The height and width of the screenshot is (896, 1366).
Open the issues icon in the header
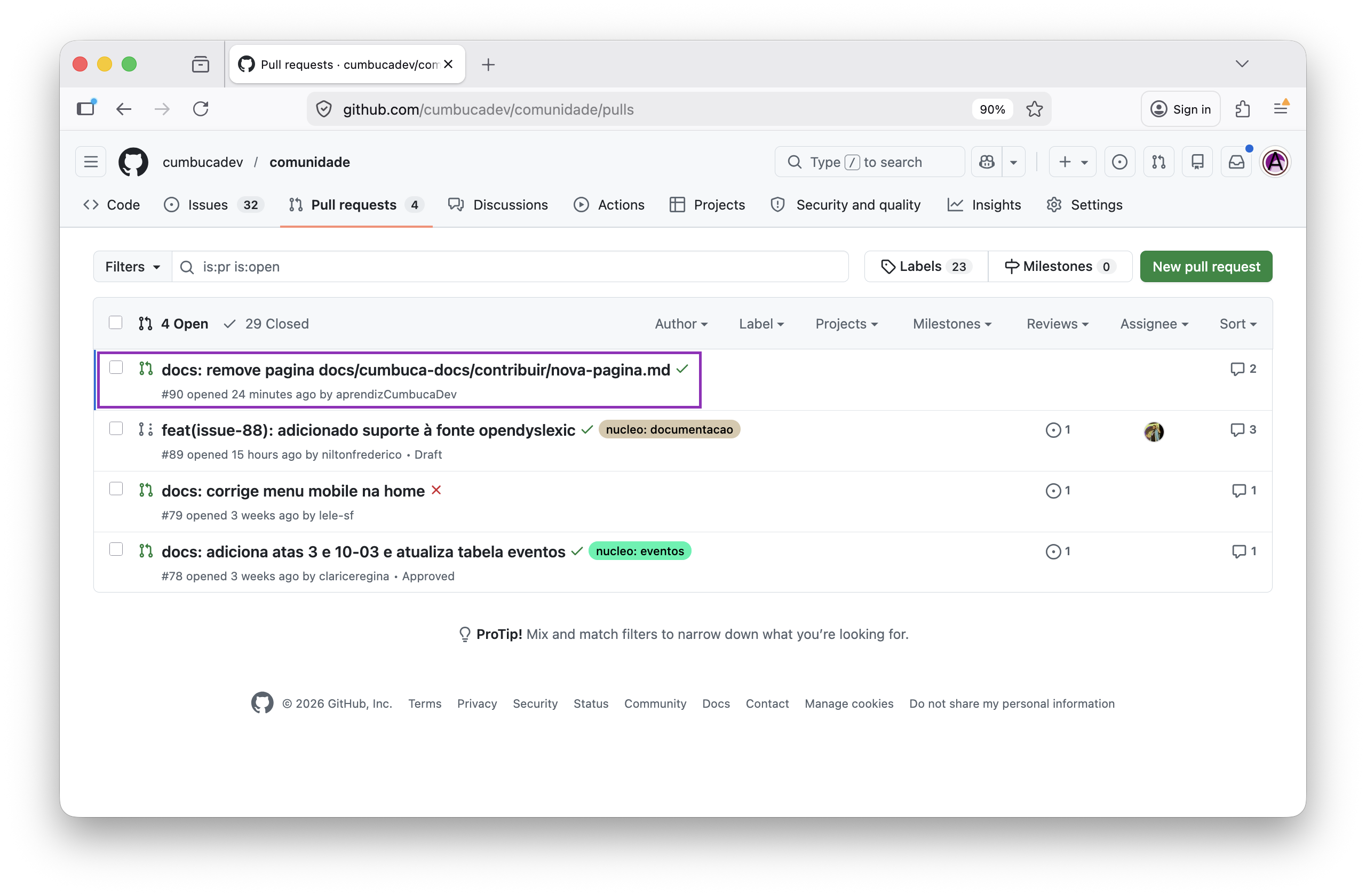pos(1119,162)
